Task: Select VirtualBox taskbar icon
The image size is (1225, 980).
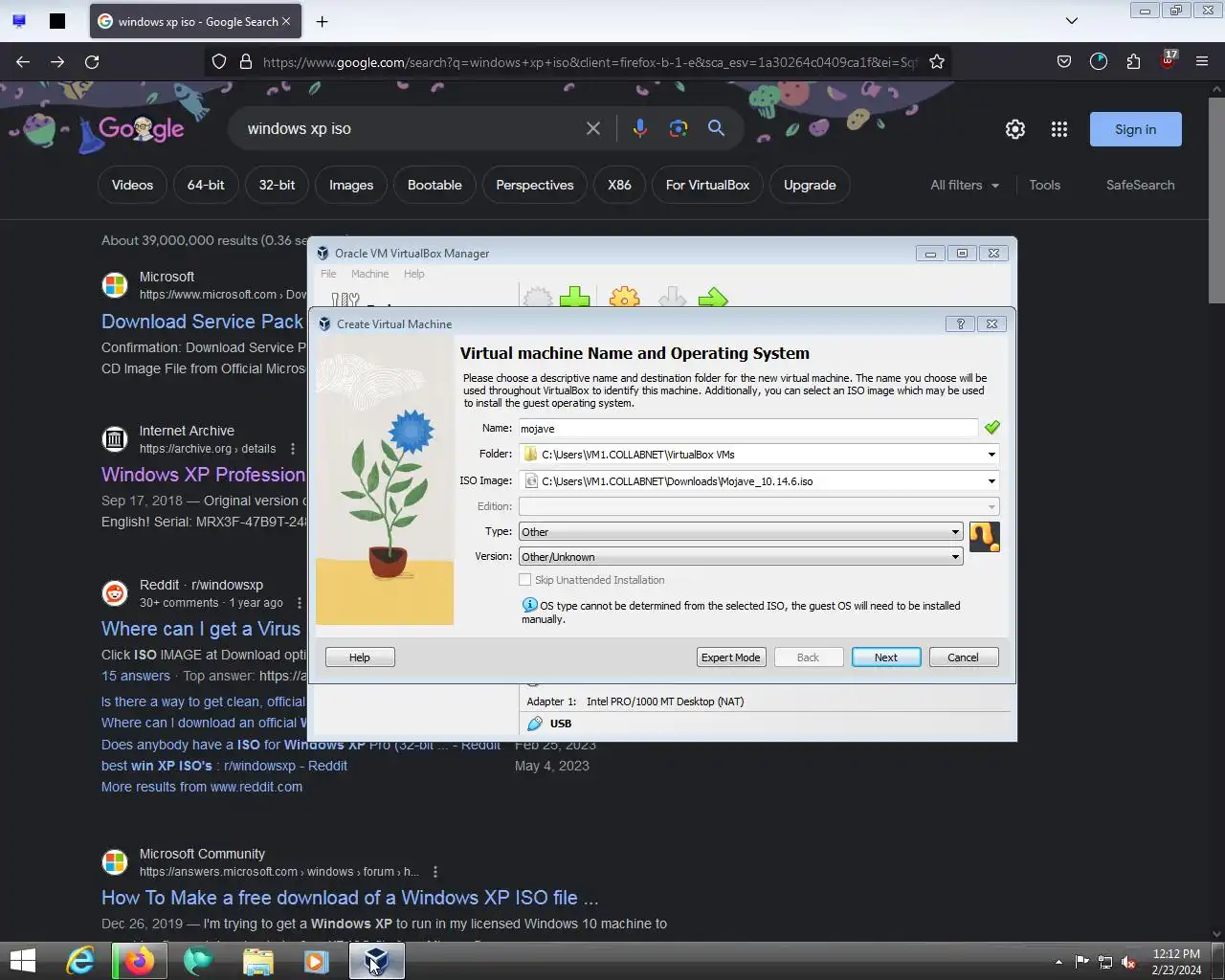Action: tap(376, 961)
